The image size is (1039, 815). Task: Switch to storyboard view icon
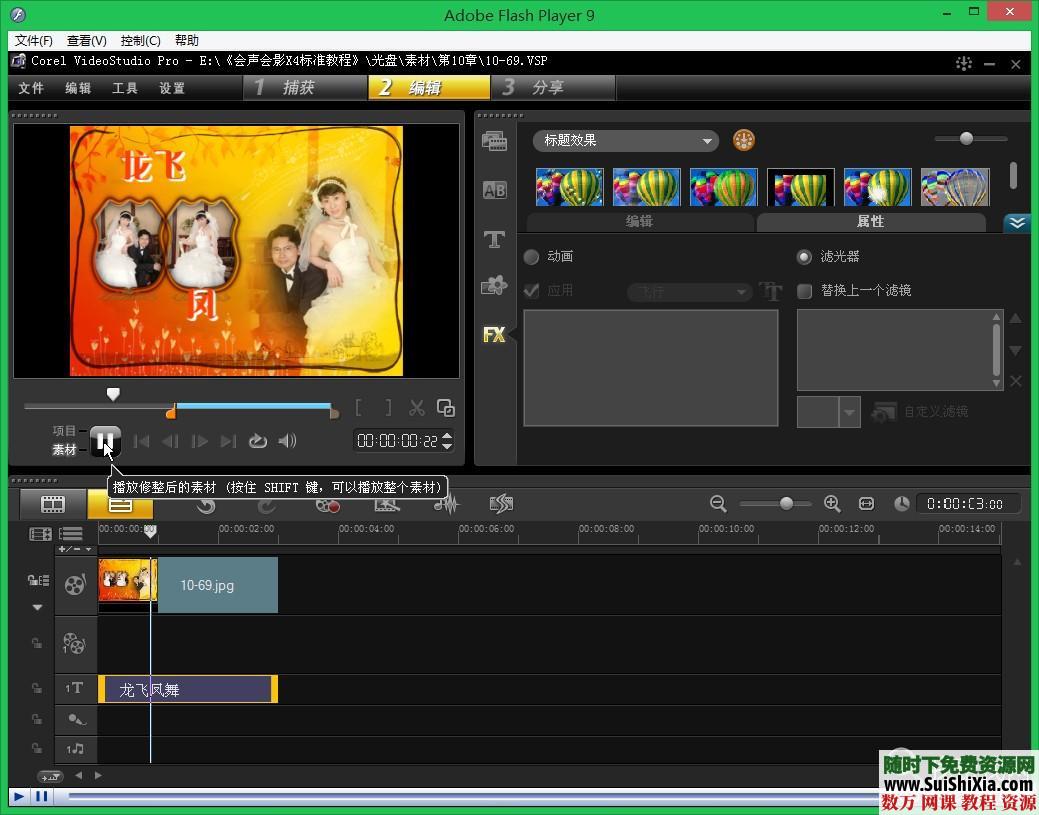coord(52,505)
